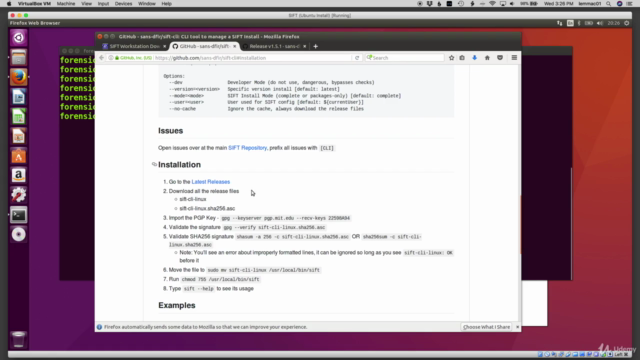The width and height of the screenshot is (640, 360).
Task: Open Ubuntu Dash search icon in launcher
Action: [18, 38]
